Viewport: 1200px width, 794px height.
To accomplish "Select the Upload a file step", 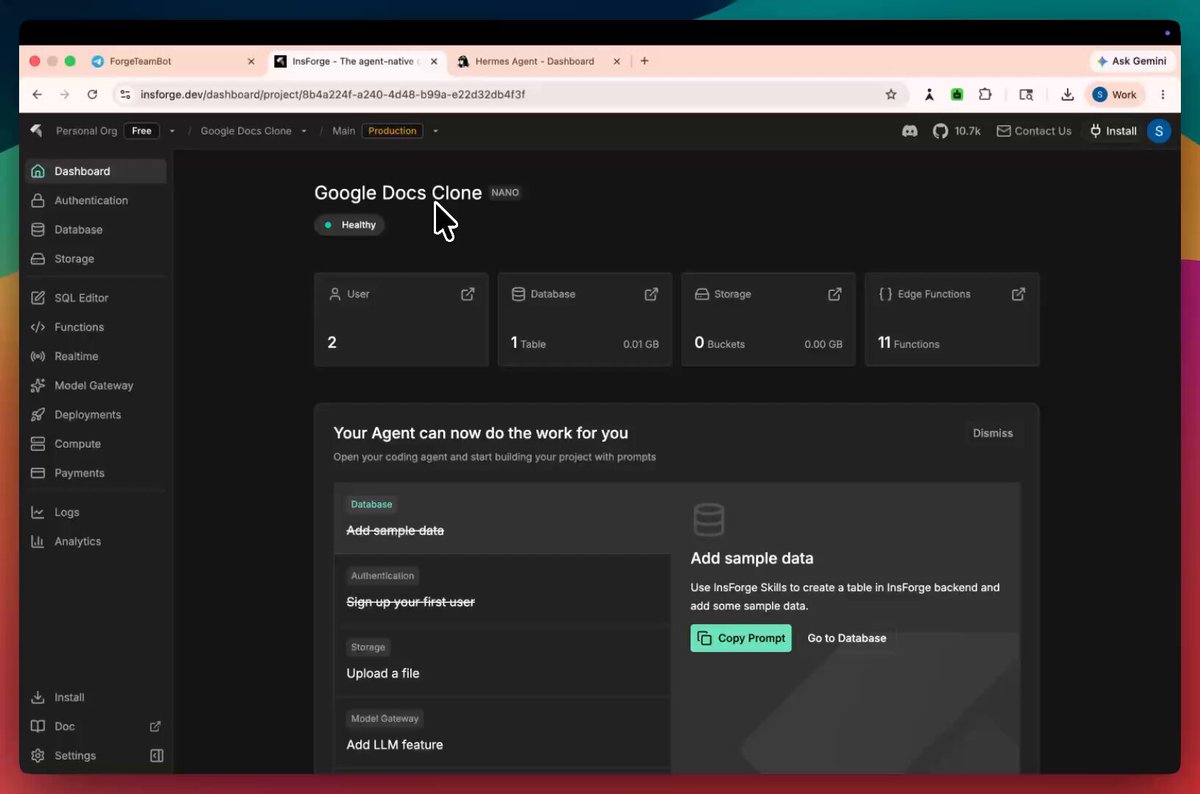I will [502, 661].
